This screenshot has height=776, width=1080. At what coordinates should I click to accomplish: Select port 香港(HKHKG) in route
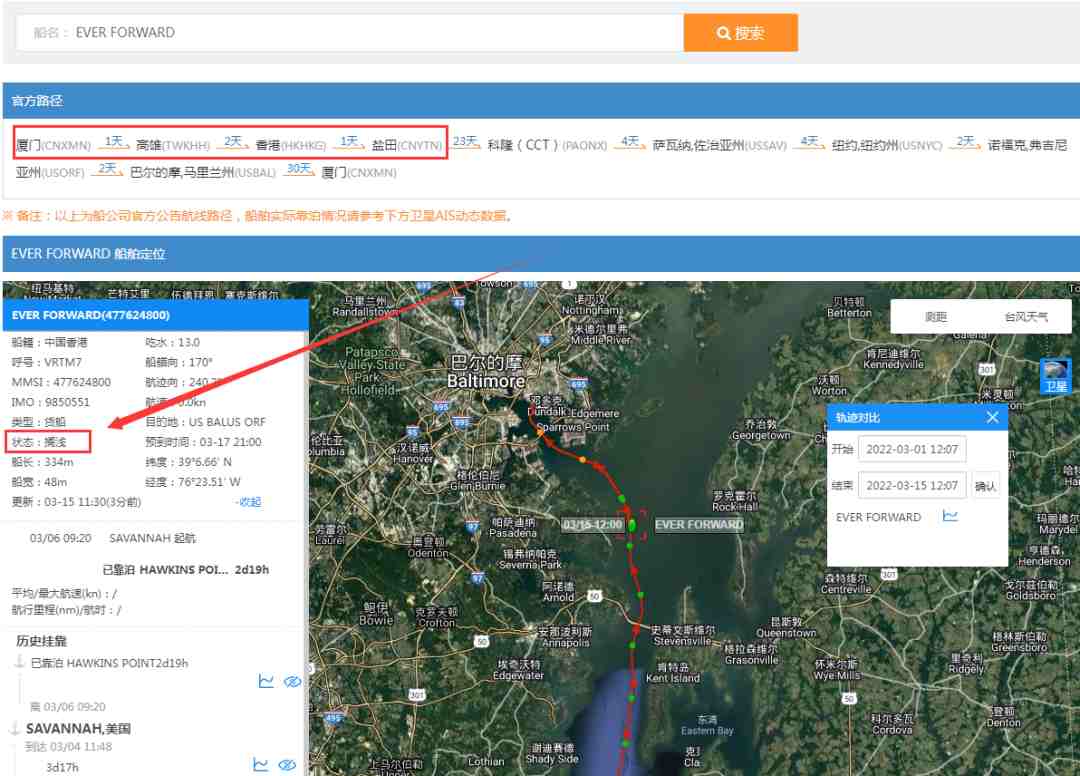tap(291, 145)
